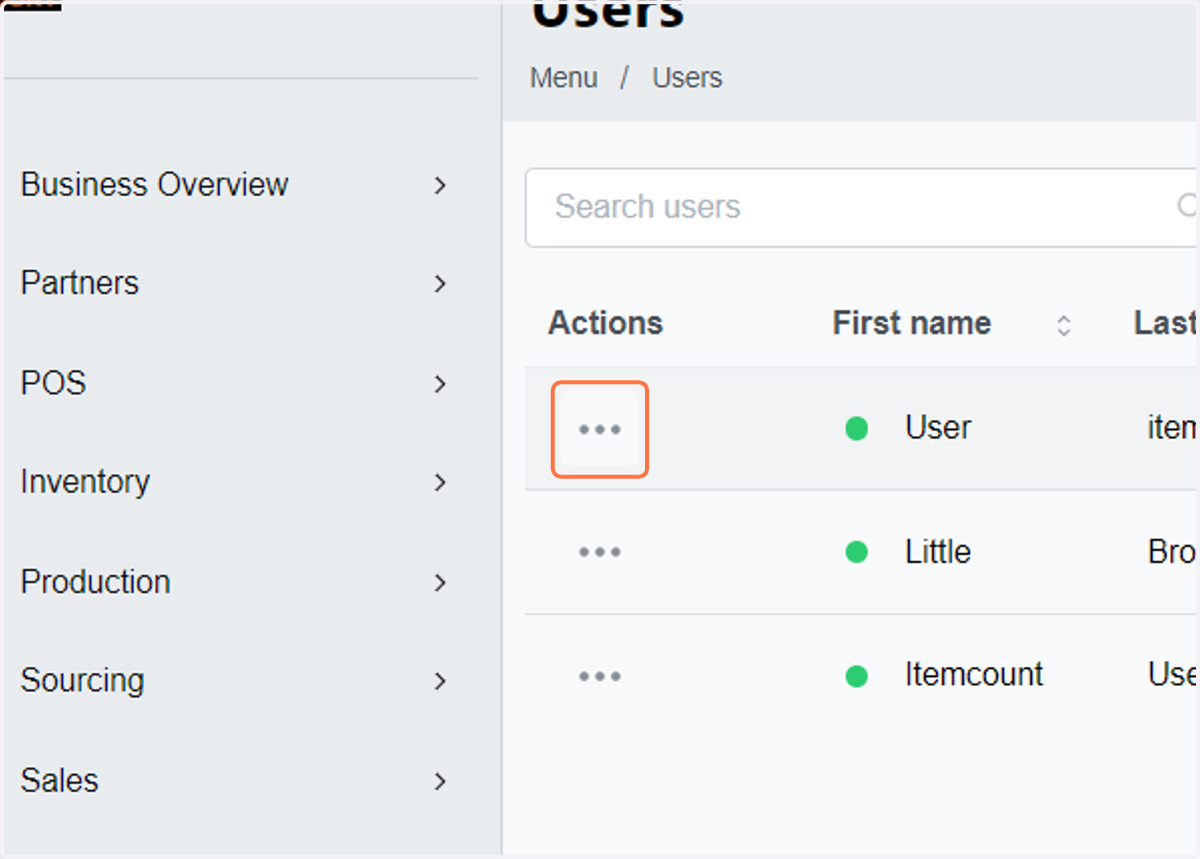Select green status dot beside User
1200x859 pixels.
coord(856,429)
